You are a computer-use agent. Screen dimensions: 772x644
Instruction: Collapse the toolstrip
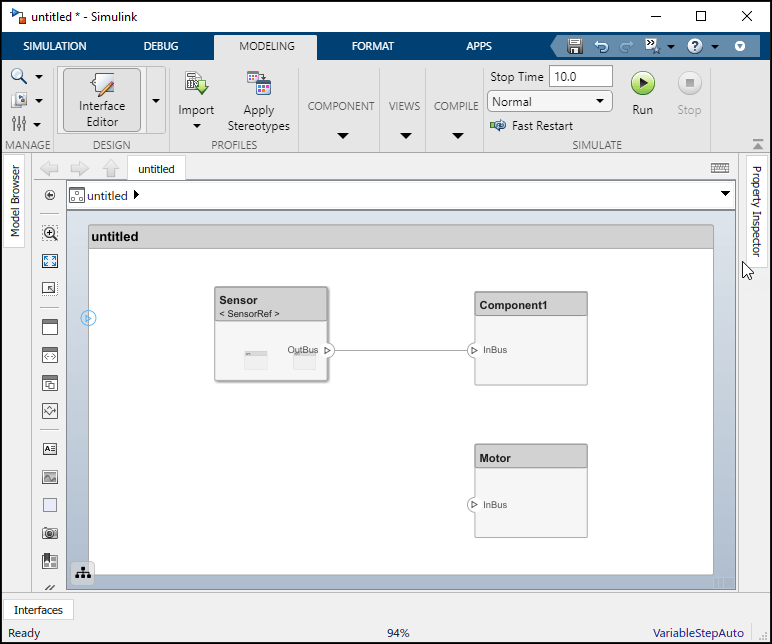(x=758, y=144)
